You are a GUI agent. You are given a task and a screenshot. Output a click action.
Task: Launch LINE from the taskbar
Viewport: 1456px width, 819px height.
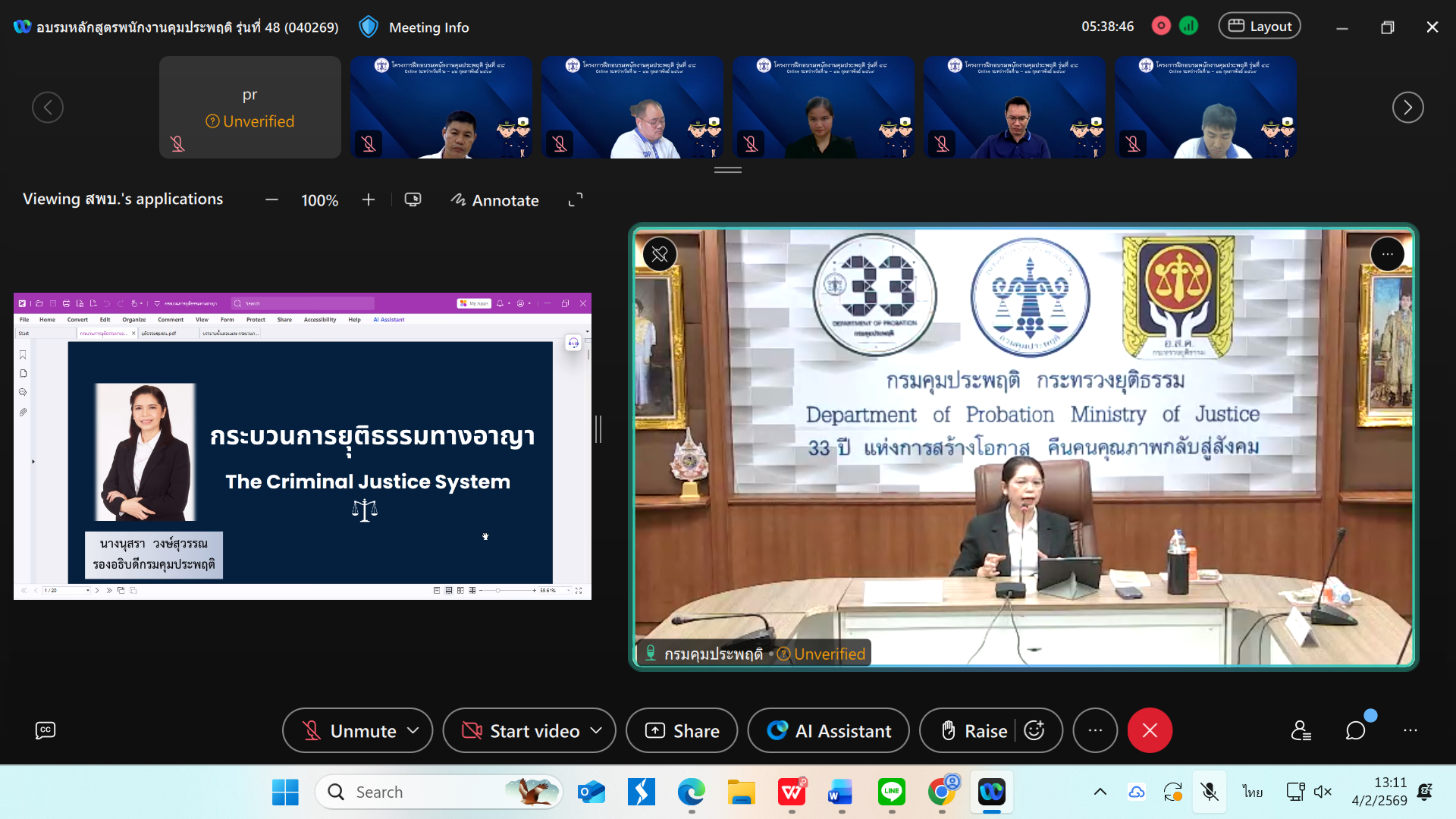coord(892,792)
